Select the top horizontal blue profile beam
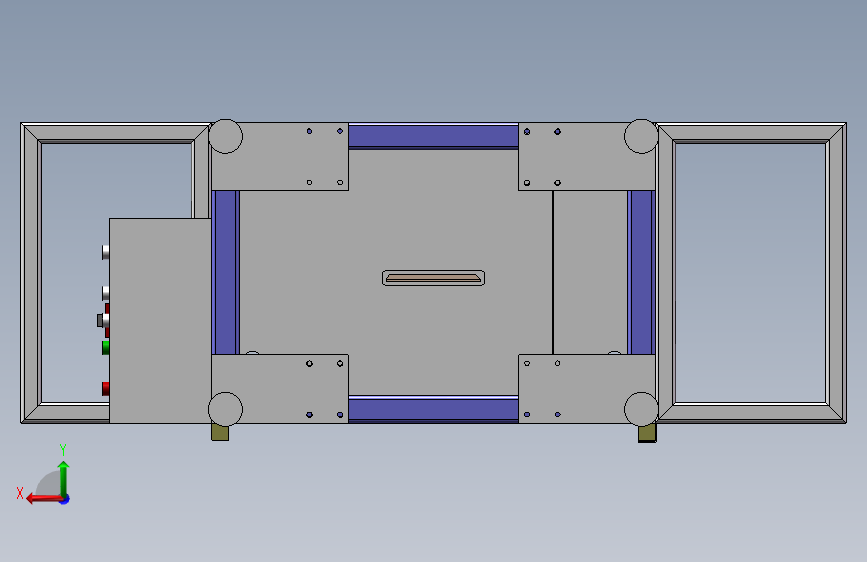This screenshot has height=562, width=867. (434, 136)
